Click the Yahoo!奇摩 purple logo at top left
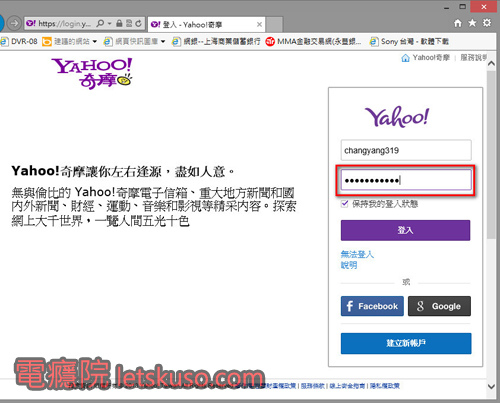This screenshot has height=403, width=500. pyautogui.click(x=92, y=73)
